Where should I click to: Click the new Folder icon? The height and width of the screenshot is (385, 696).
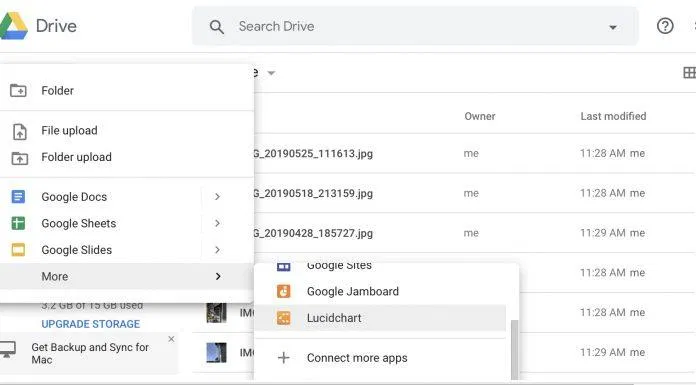[x=18, y=91]
